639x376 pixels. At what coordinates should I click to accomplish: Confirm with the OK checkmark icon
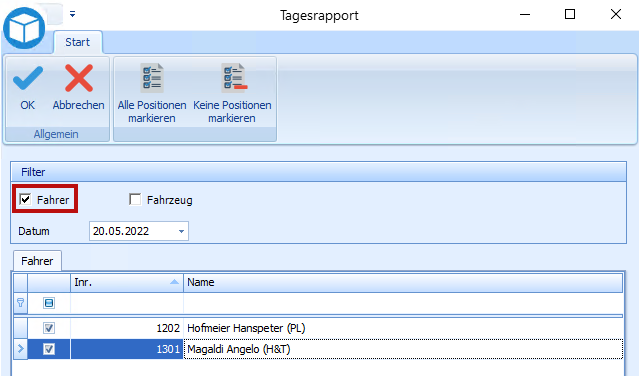(28, 78)
